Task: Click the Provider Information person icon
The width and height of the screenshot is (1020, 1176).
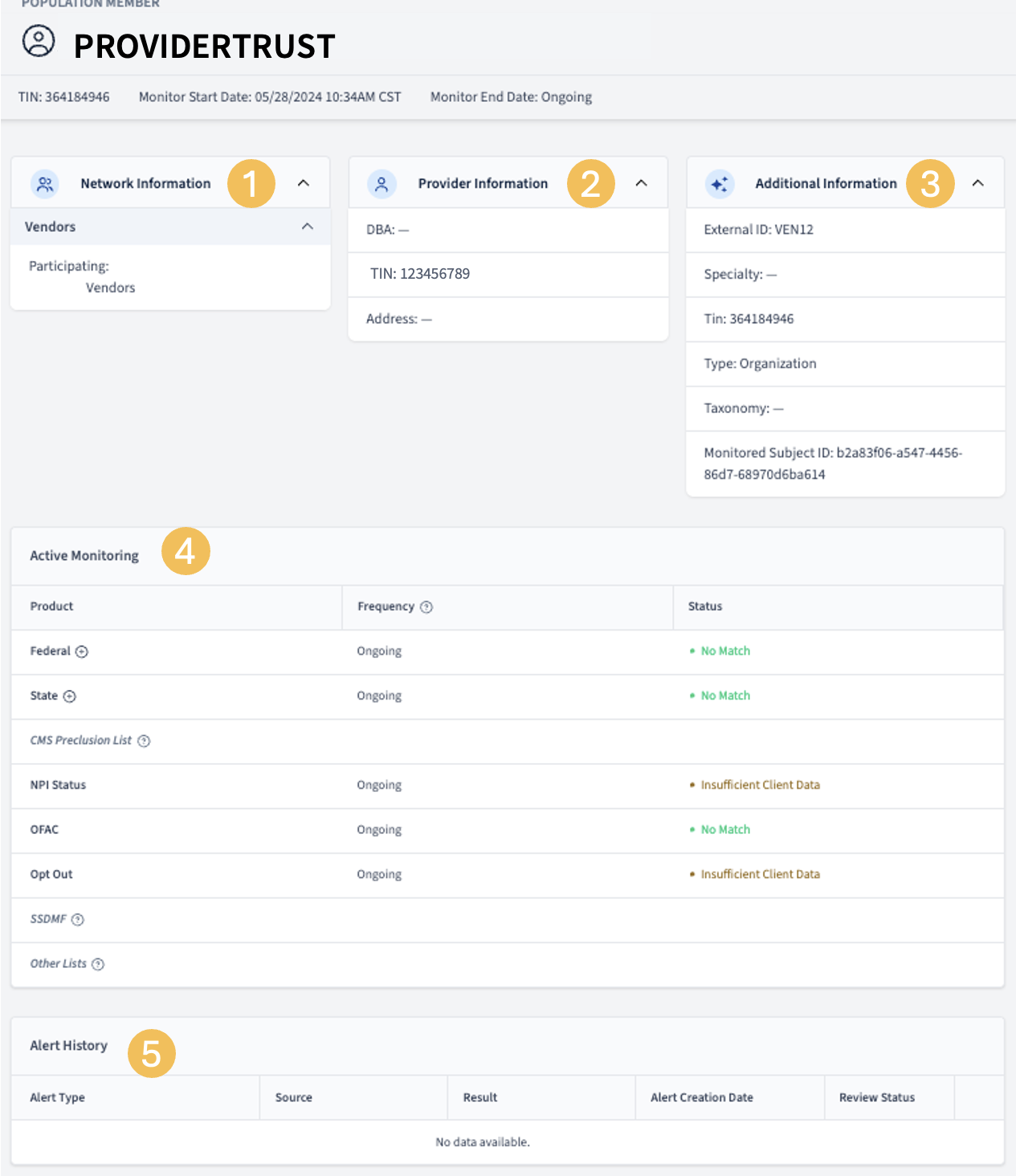Action: 382,184
